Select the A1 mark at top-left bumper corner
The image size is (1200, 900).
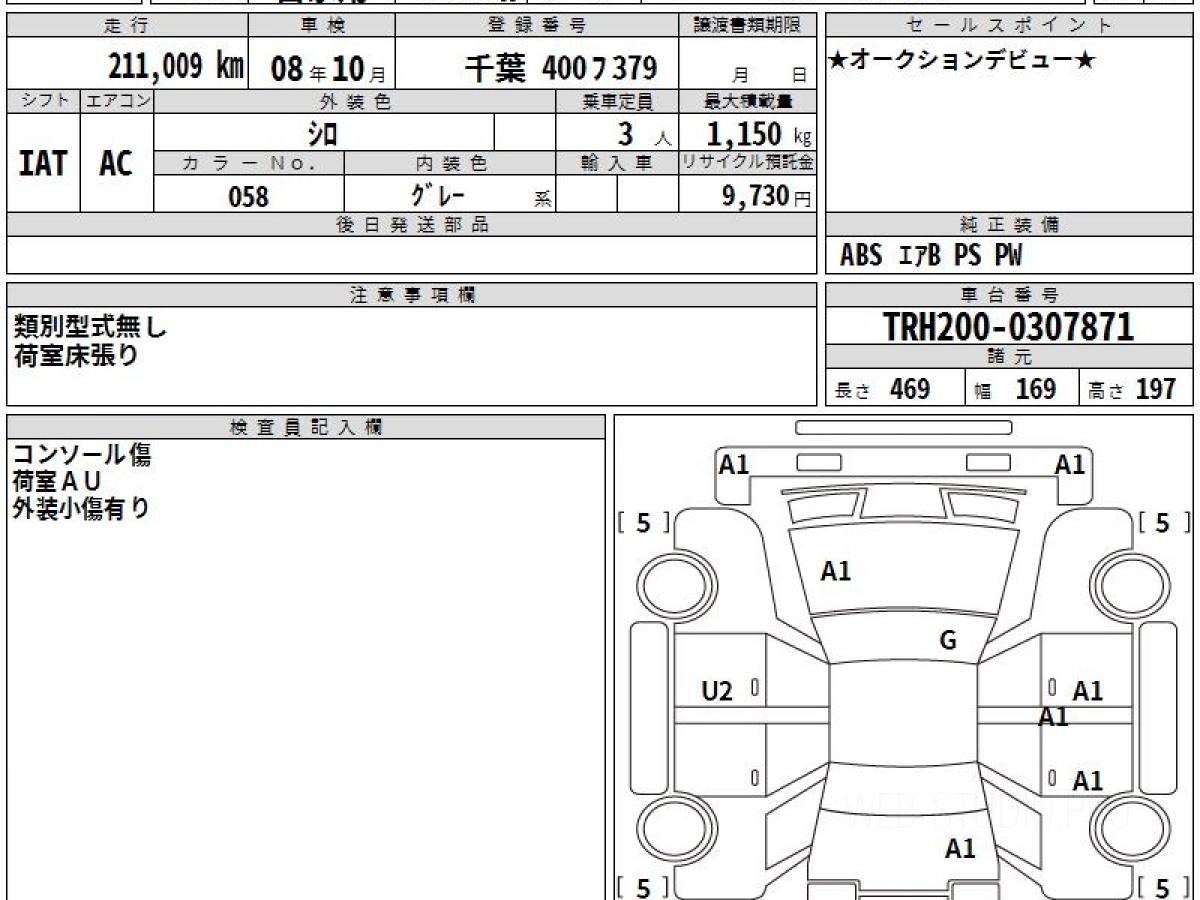point(734,464)
